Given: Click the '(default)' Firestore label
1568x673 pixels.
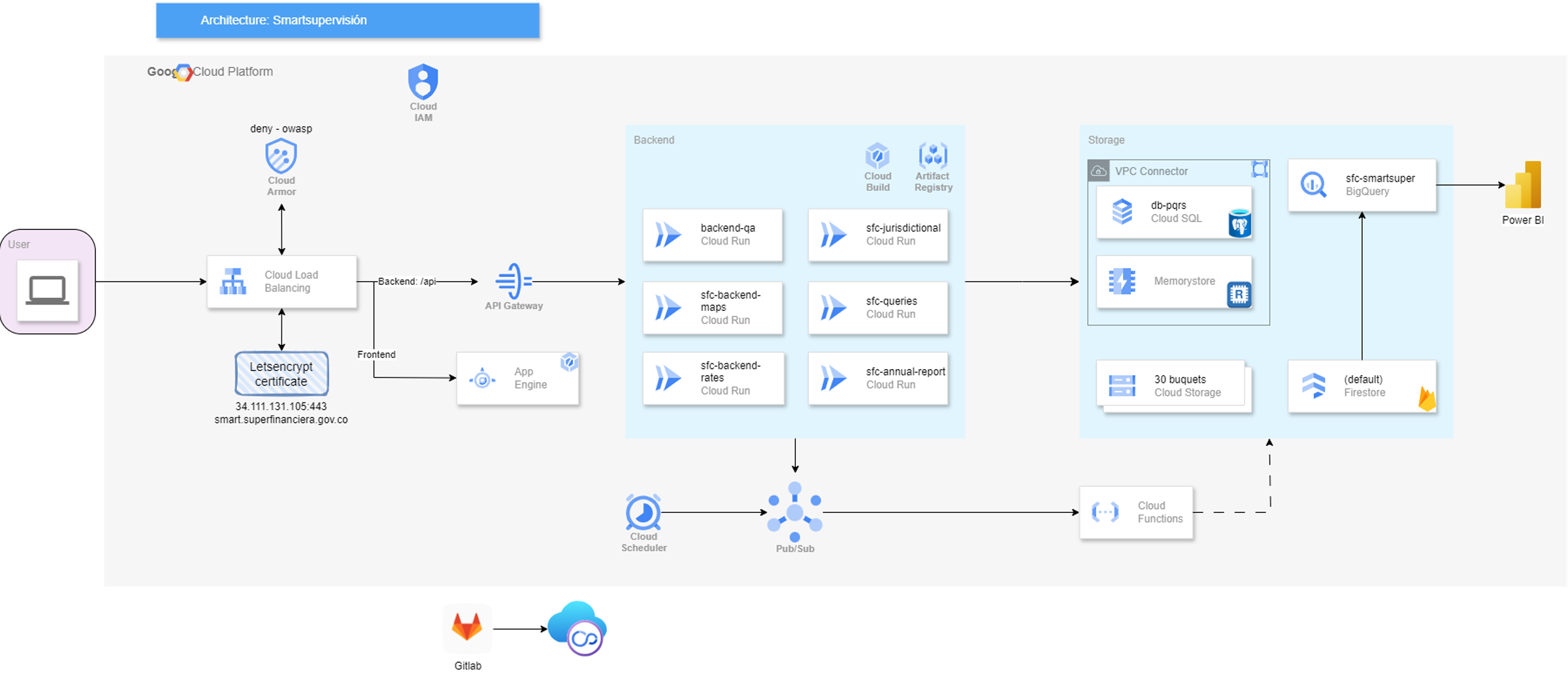Looking at the screenshot, I should click(1363, 380).
